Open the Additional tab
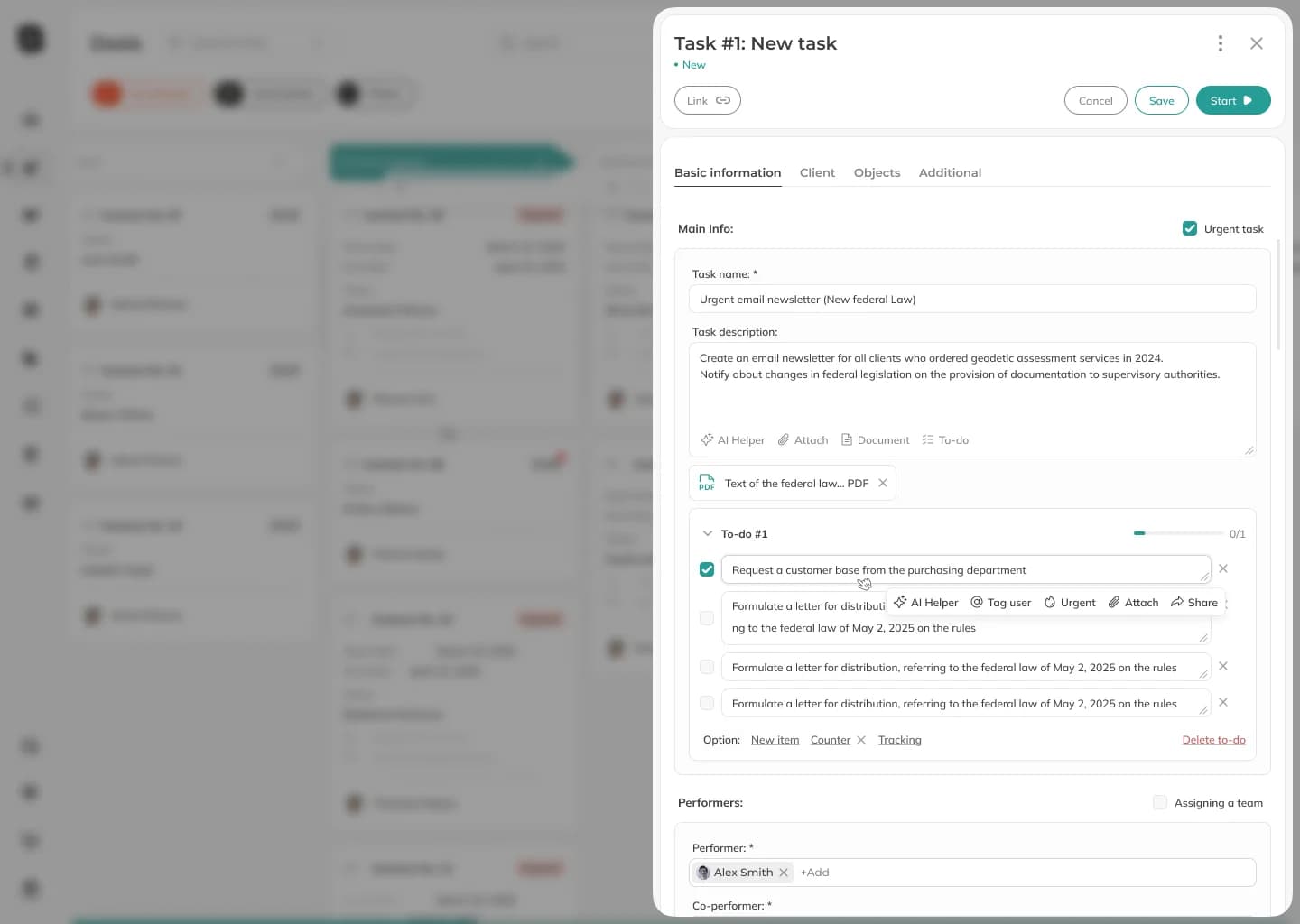This screenshot has width=1300, height=924. (950, 172)
